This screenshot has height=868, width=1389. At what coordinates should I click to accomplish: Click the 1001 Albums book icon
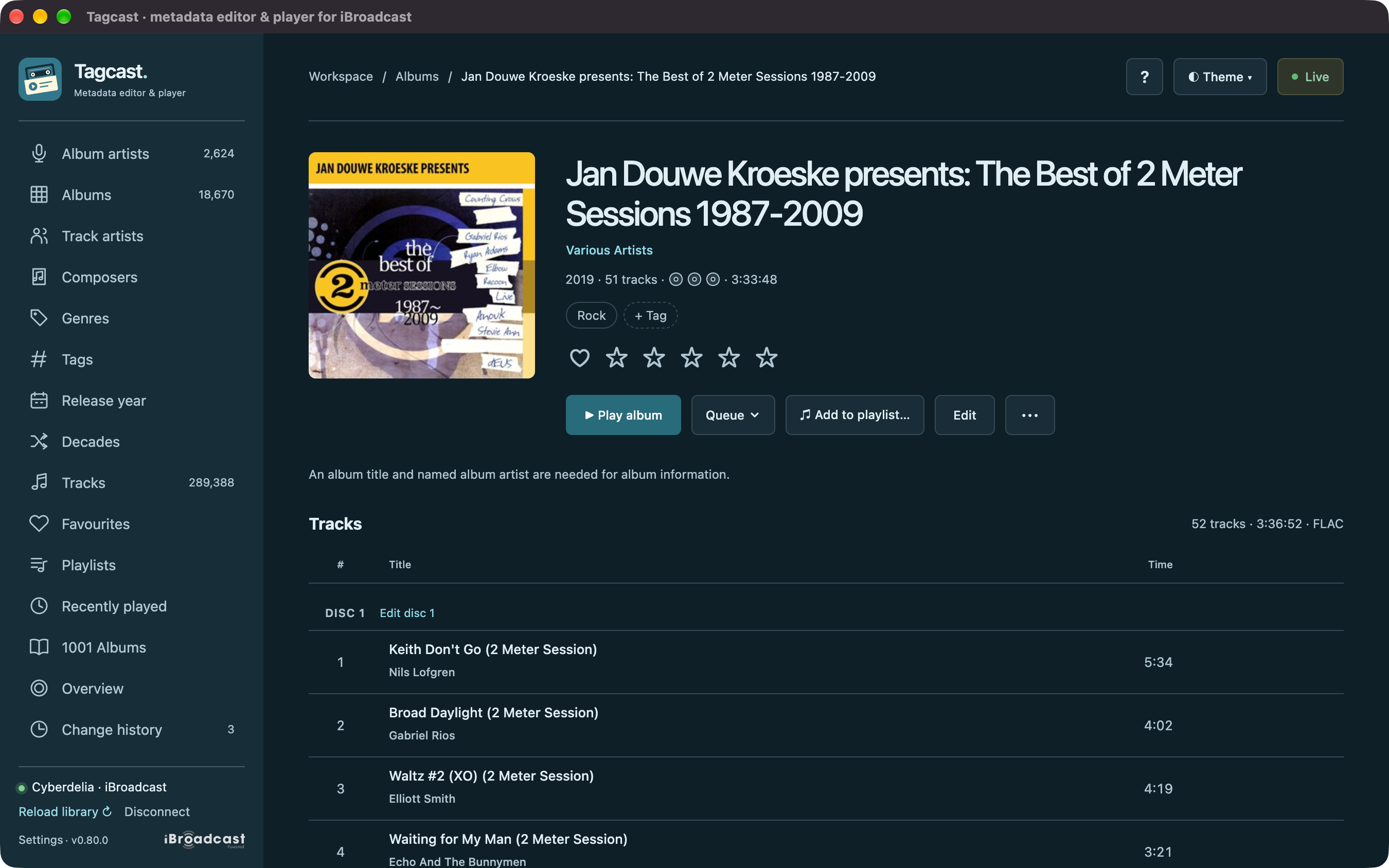click(x=39, y=647)
